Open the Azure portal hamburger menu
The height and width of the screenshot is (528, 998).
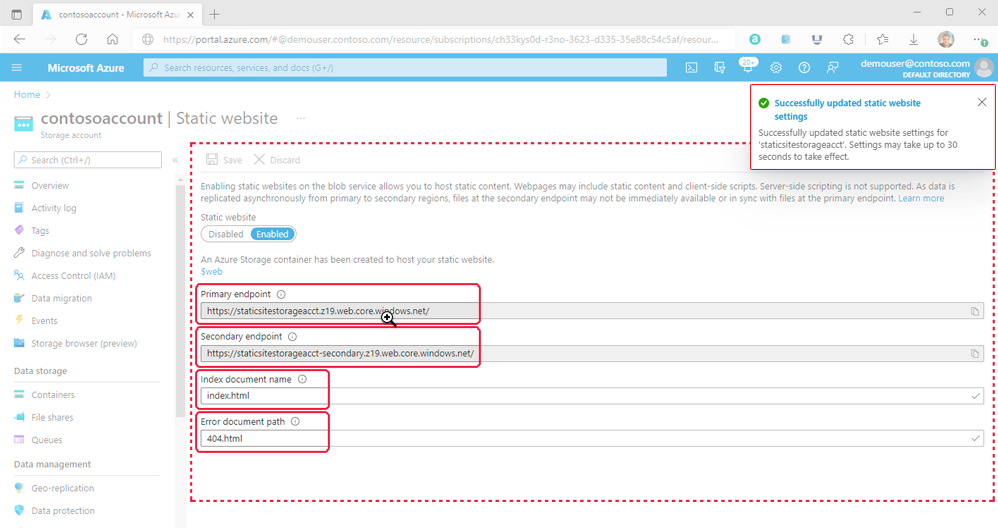pyautogui.click(x=17, y=67)
